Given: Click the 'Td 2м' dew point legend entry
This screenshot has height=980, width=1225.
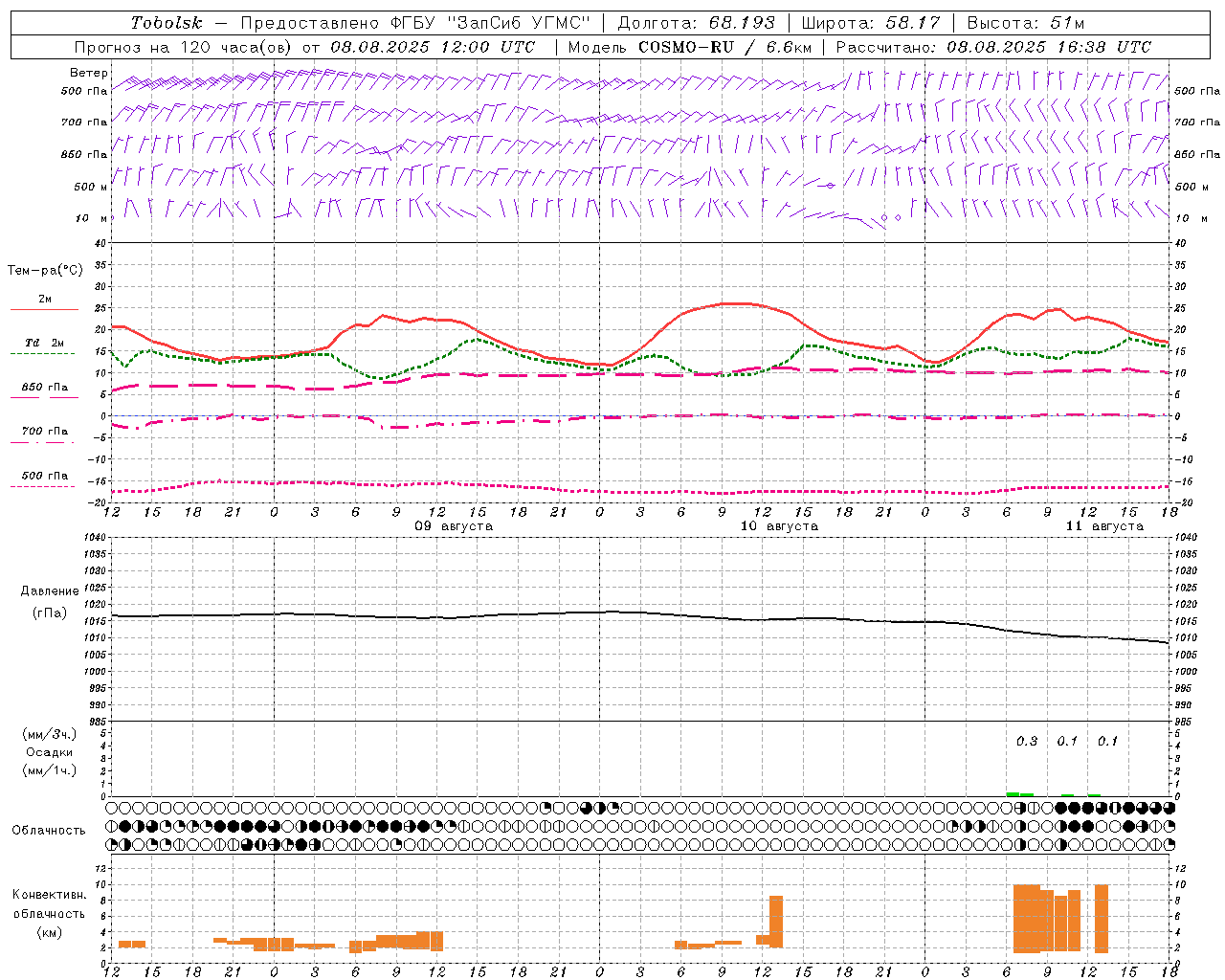Looking at the screenshot, I should click(x=45, y=343).
